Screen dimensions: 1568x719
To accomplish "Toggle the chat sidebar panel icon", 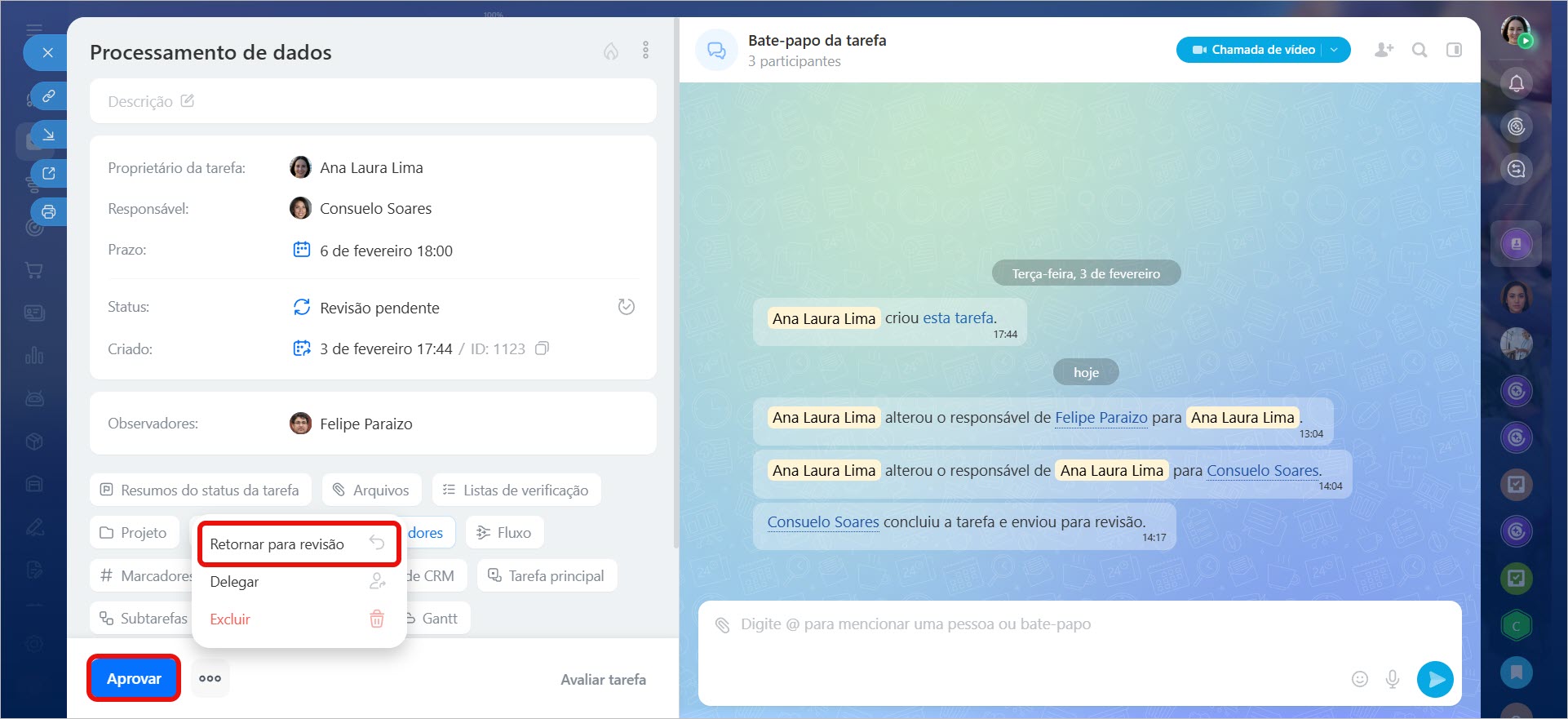I will point(1454,50).
